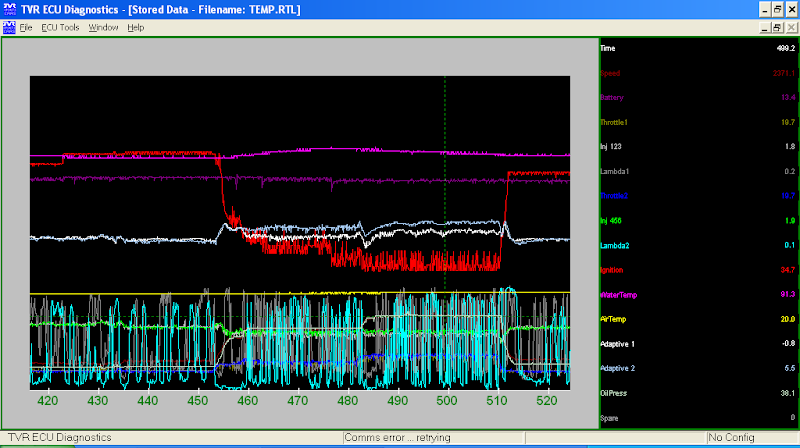
Task: Restore down the main application window
Action: 778,9
